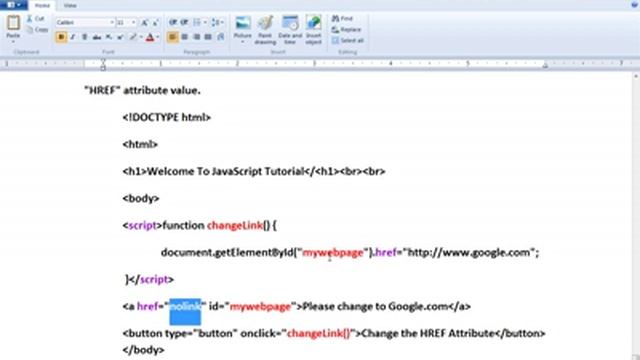Click "Change the HREF Attribute" text
This screenshot has height=360, width=640.
(428, 333)
